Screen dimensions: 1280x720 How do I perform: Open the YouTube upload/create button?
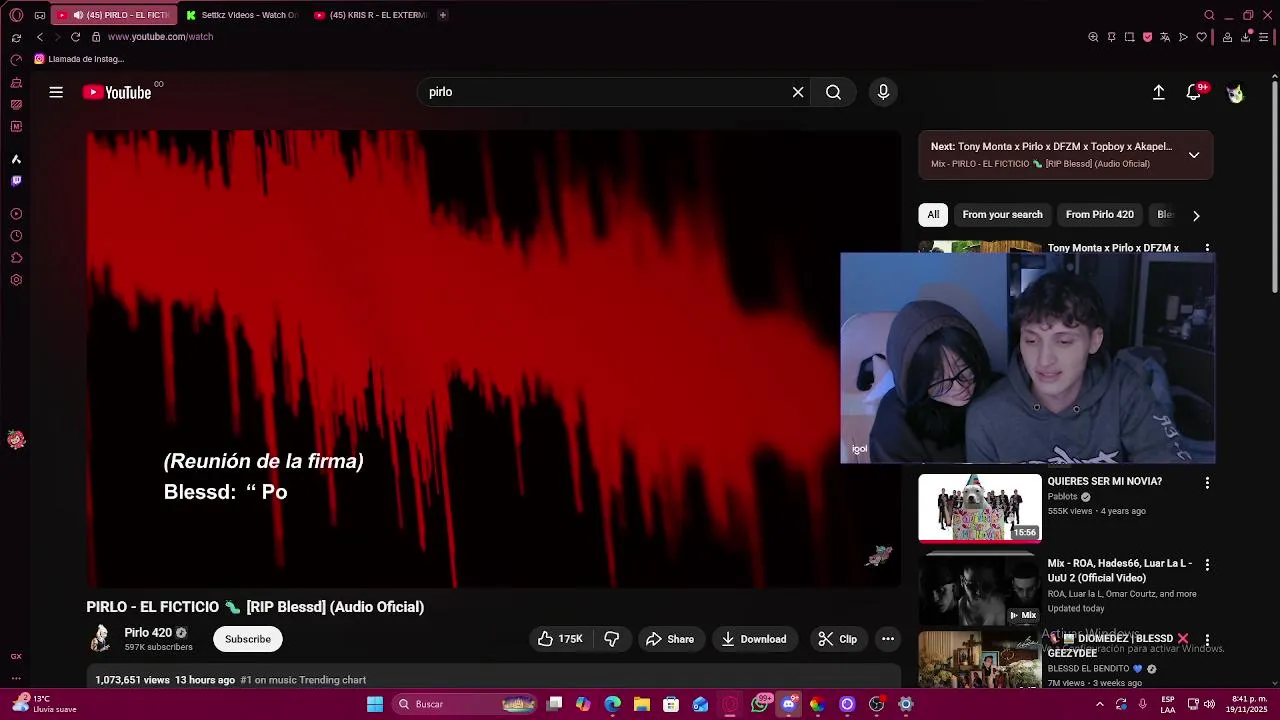coord(1158,92)
